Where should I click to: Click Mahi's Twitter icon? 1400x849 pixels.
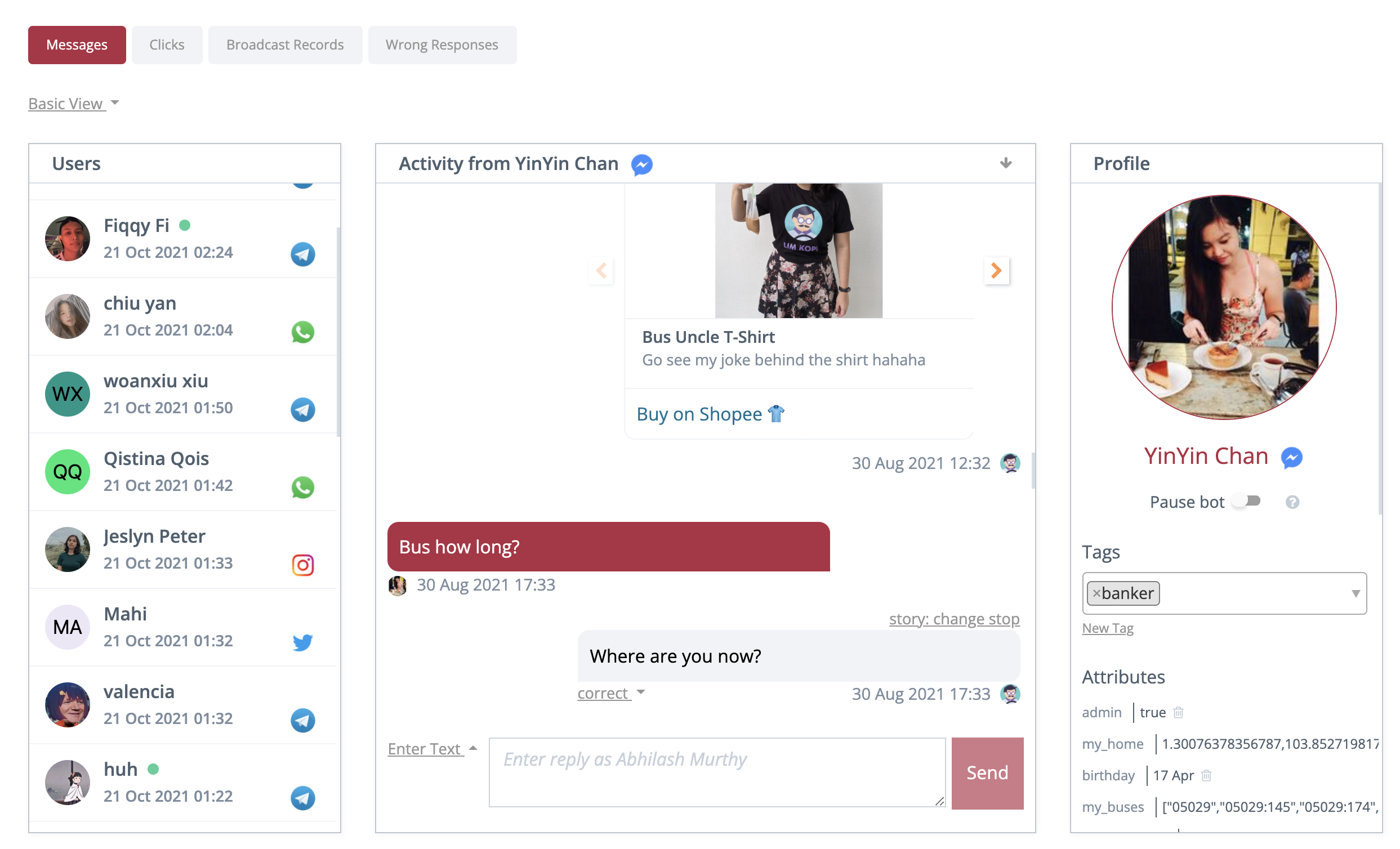click(x=303, y=642)
